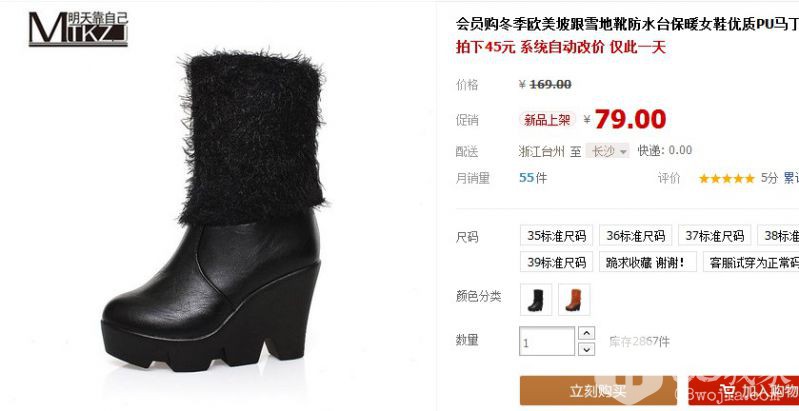Click the 加入购物车 add to cart button
This screenshot has width=799, height=411.
(743, 391)
